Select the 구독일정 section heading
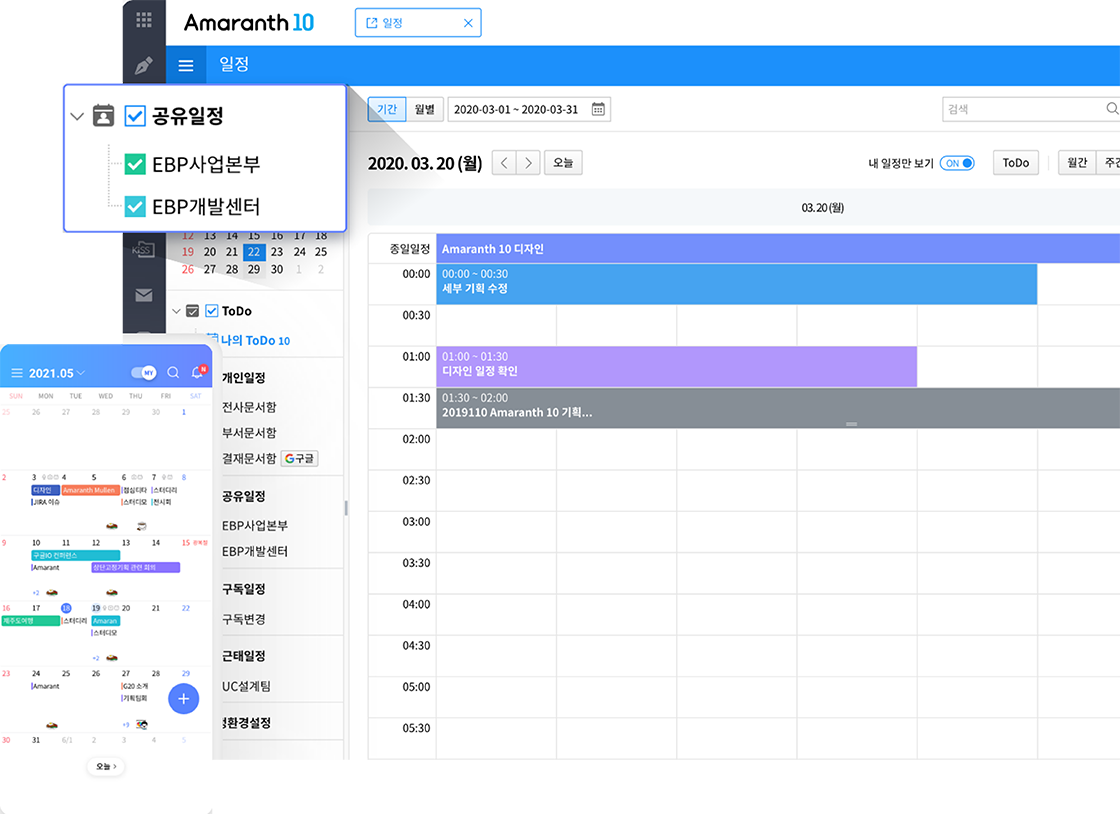Image resolution: width=1120 pixels, height=814 pixels. point(244,589)
